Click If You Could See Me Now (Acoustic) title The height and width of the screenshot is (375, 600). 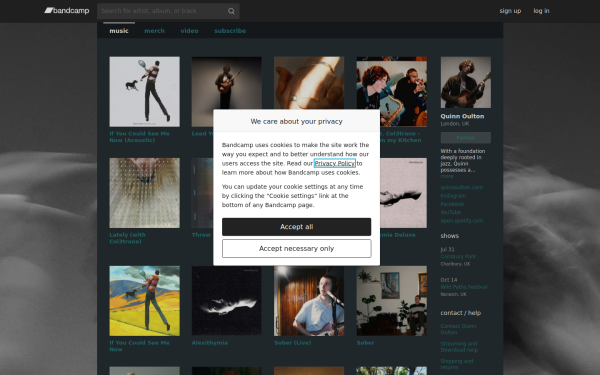139,137
